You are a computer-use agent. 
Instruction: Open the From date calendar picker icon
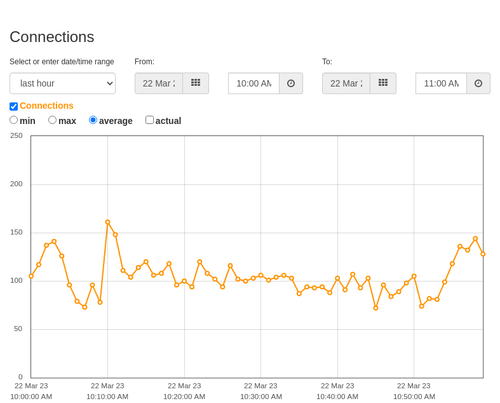195,83
